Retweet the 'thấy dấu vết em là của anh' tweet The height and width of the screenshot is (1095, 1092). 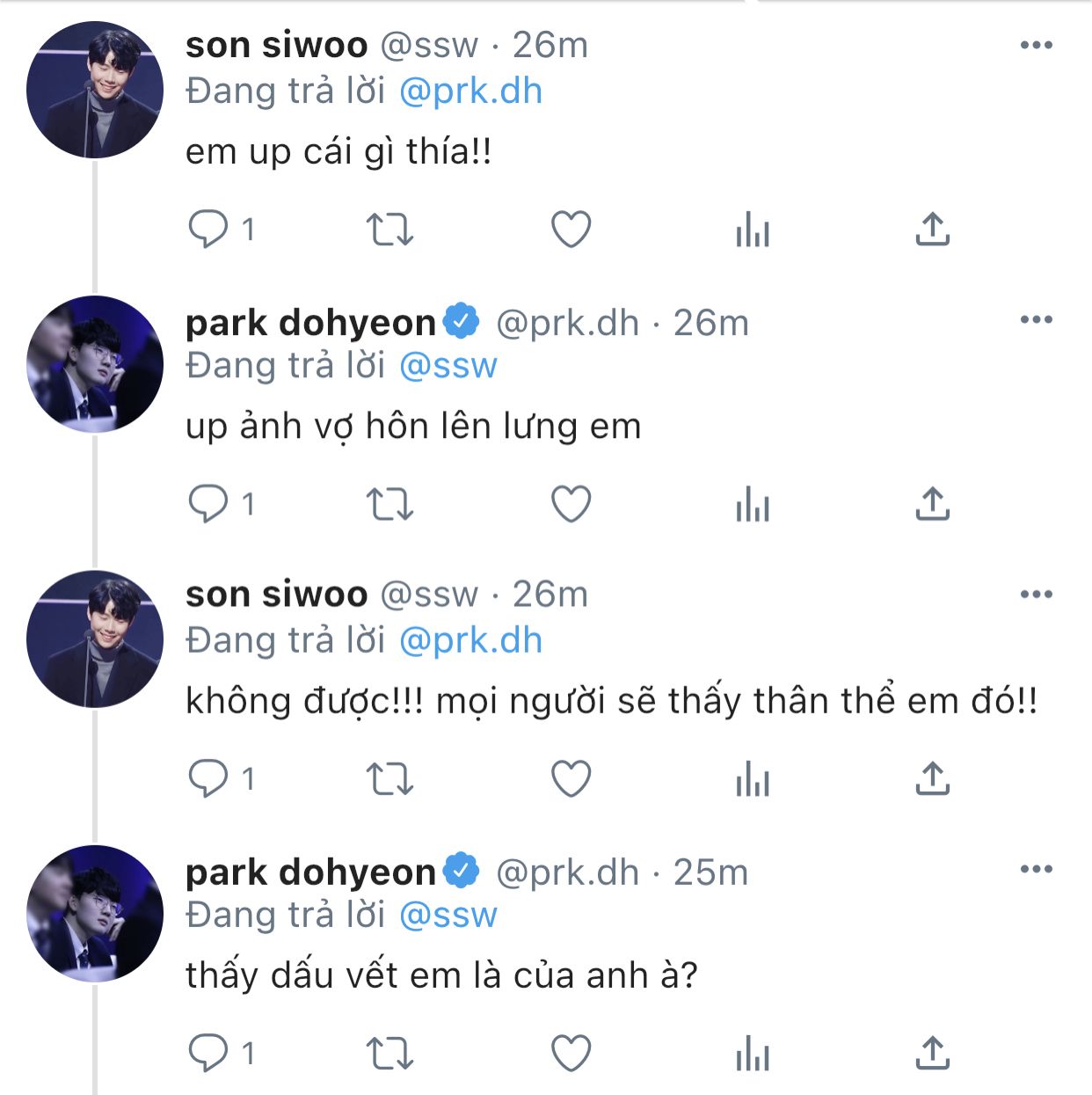(x=389, y=1053)
